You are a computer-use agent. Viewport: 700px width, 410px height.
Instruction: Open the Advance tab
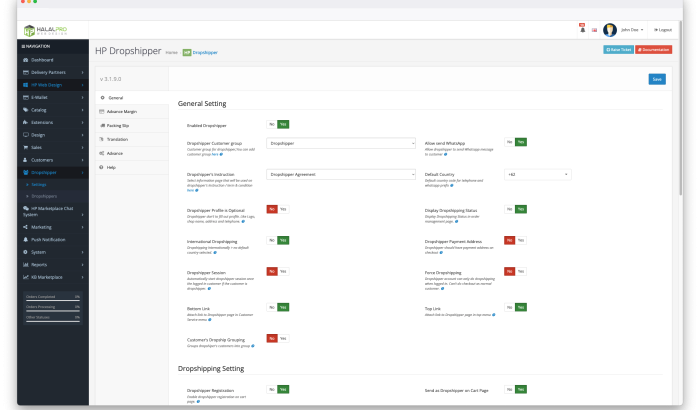point(132,153)
